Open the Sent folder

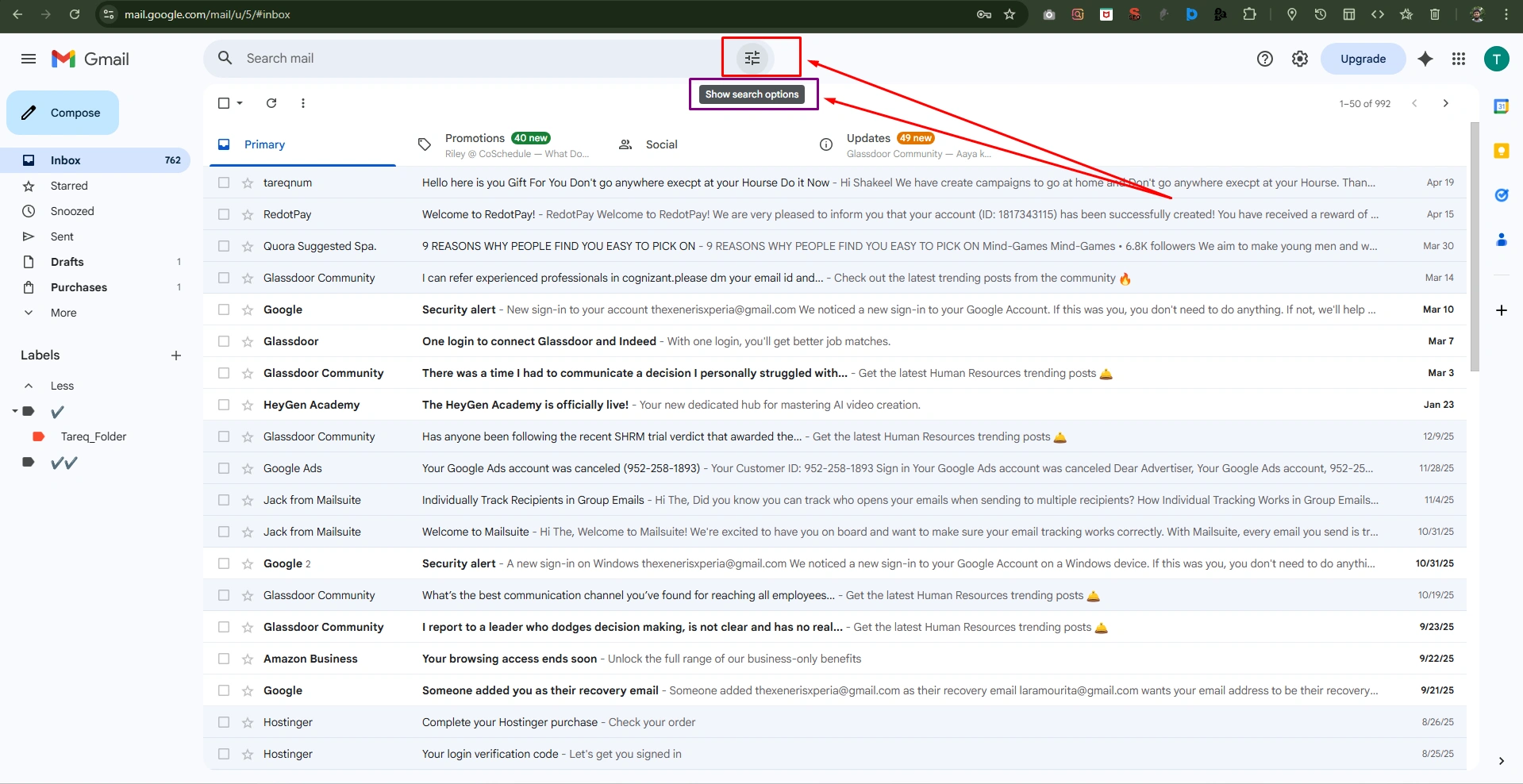pos(95,236)
